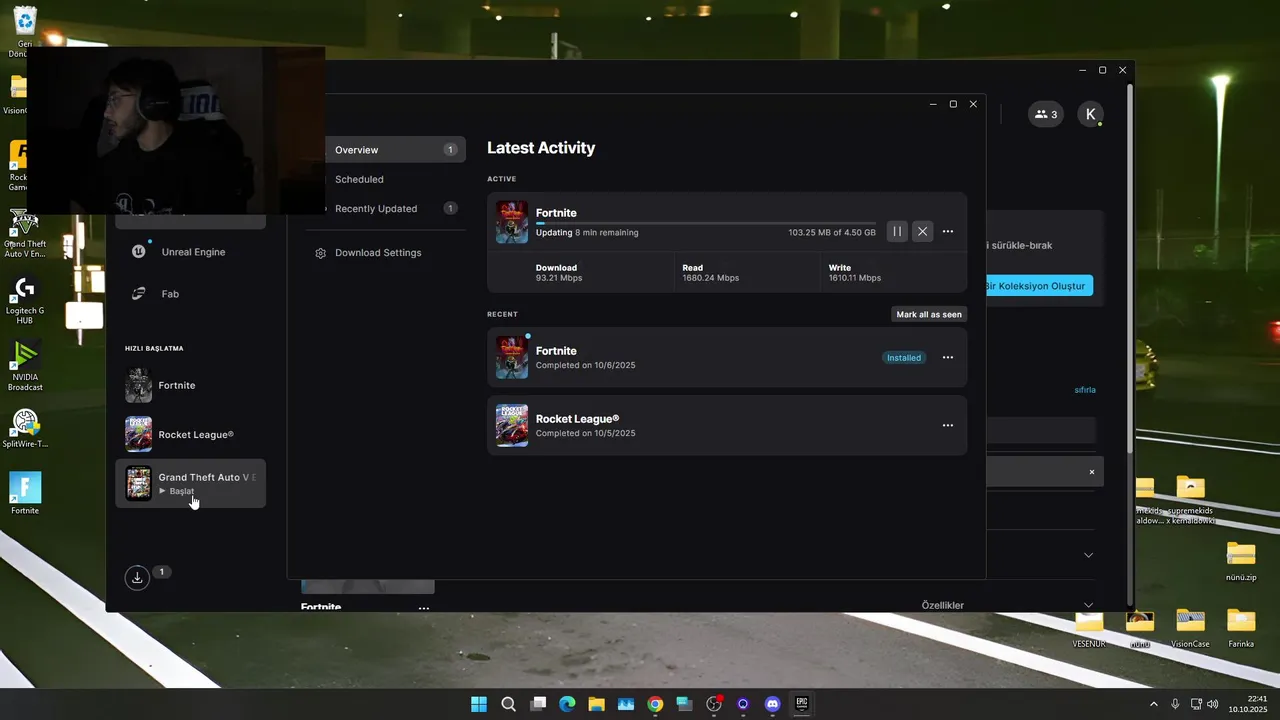
Task: Click the Fab icon in the sidebar
Action: click(140, 294)
